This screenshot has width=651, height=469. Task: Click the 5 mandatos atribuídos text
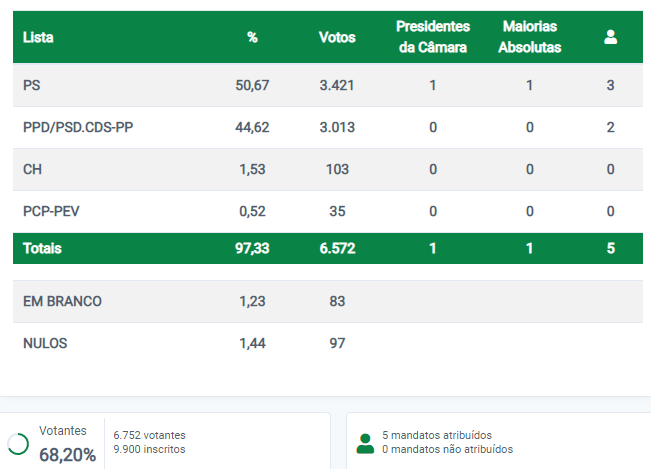[437, 435]
